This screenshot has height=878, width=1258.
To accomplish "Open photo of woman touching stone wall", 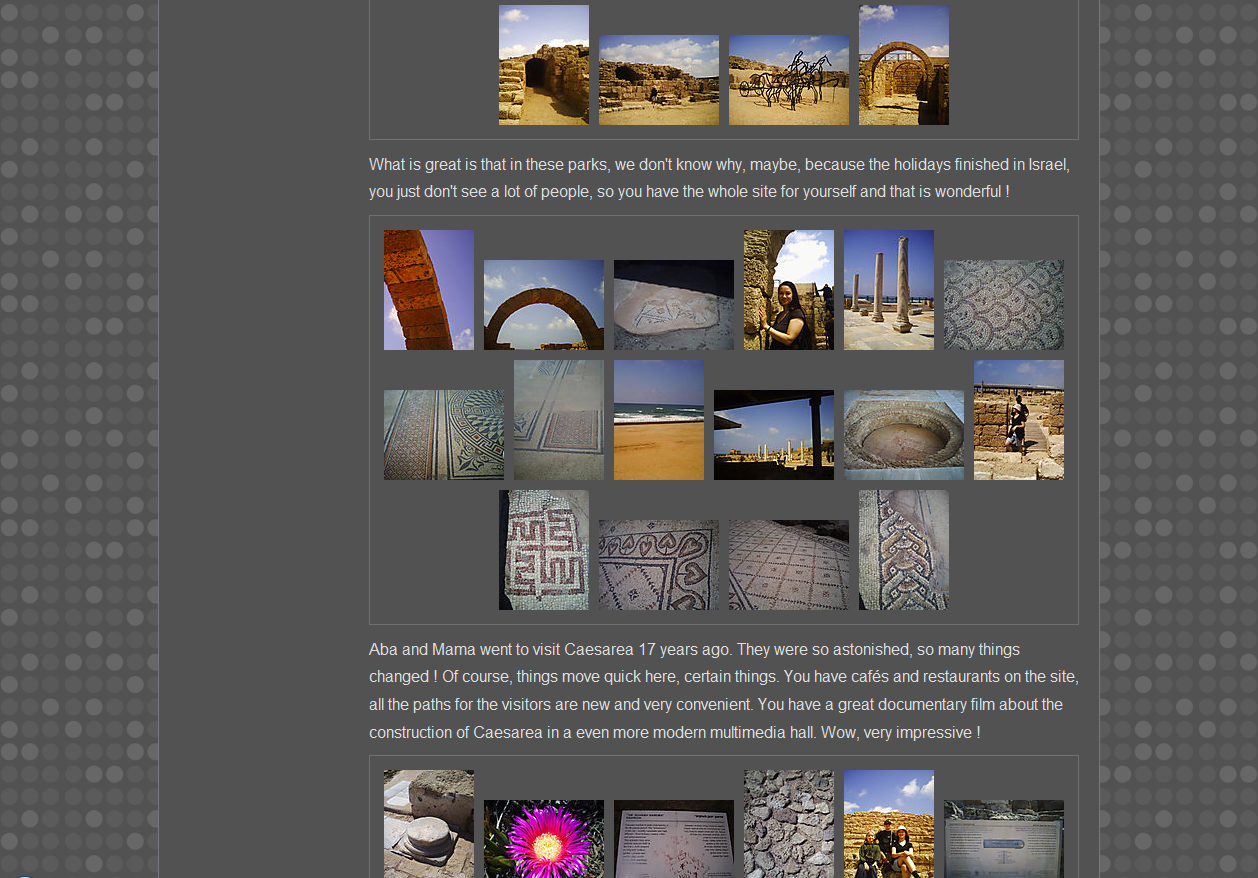I will point(788,290).
